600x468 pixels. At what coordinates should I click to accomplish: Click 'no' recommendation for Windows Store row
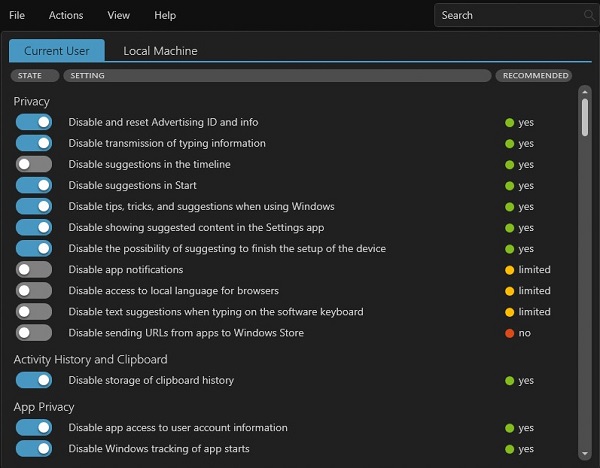tap(524, 333)
